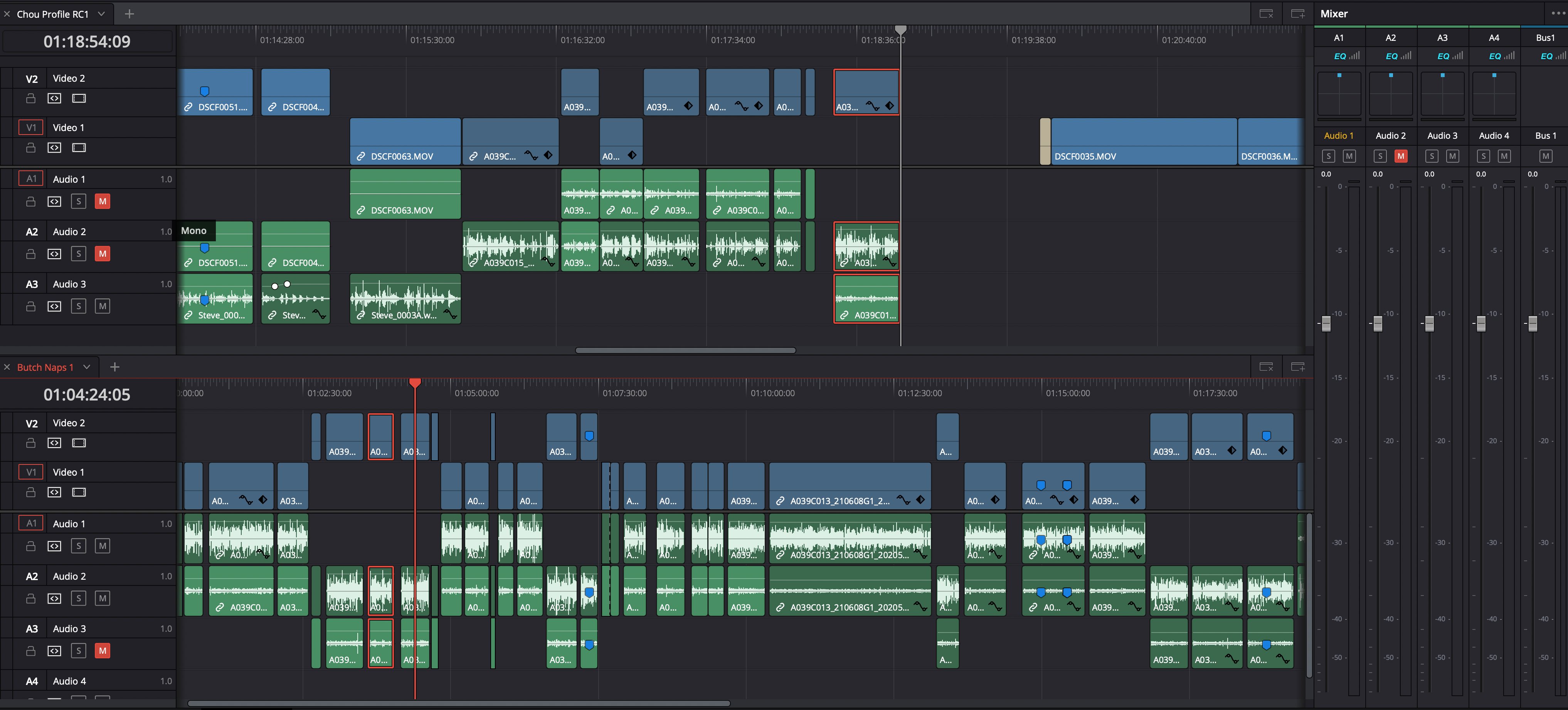Click the close-panel icon in Chou Profile header
The height and width of the screenshot is (710, 1568).
[1266, 13]
